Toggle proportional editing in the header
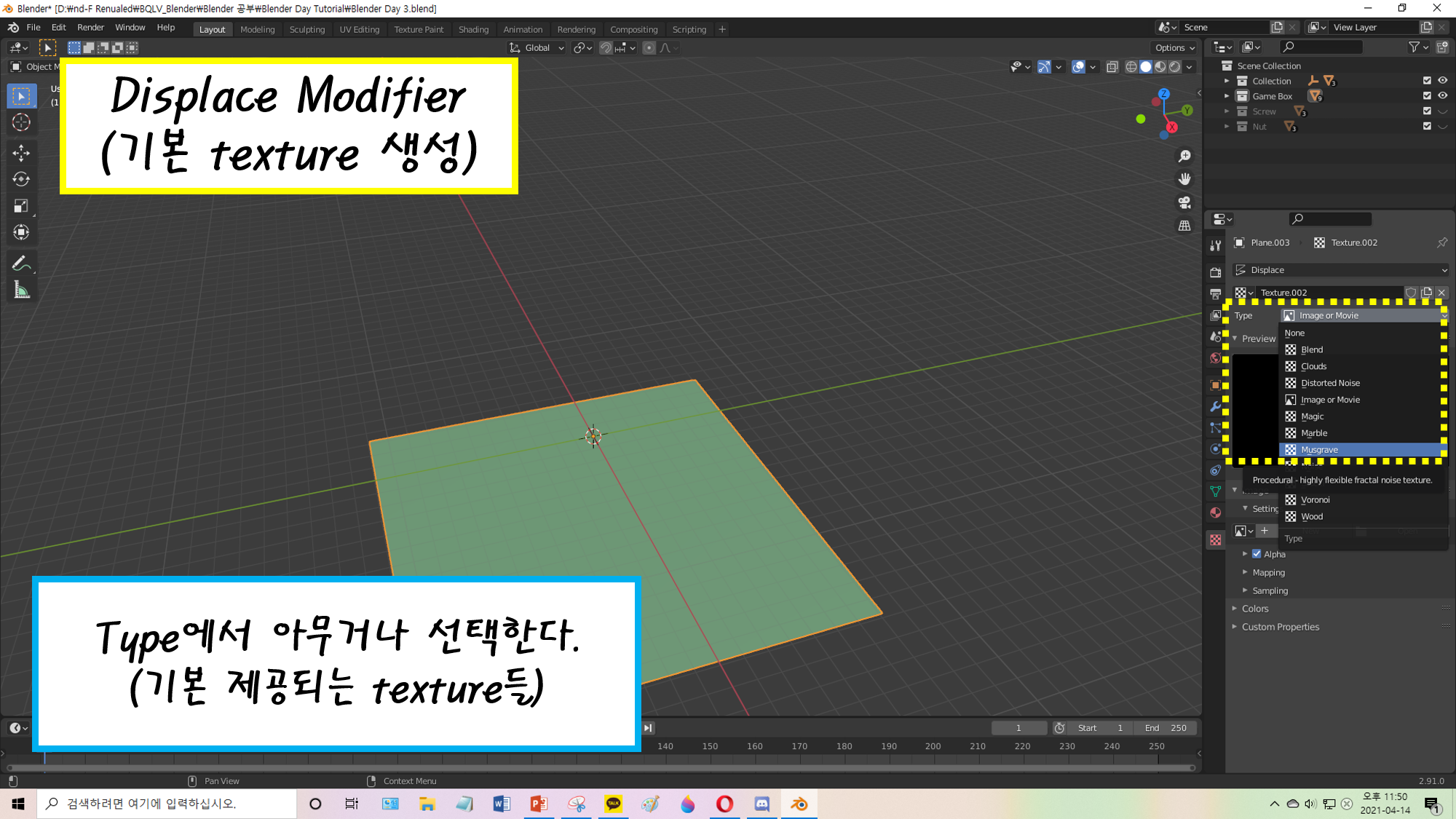 649,48
